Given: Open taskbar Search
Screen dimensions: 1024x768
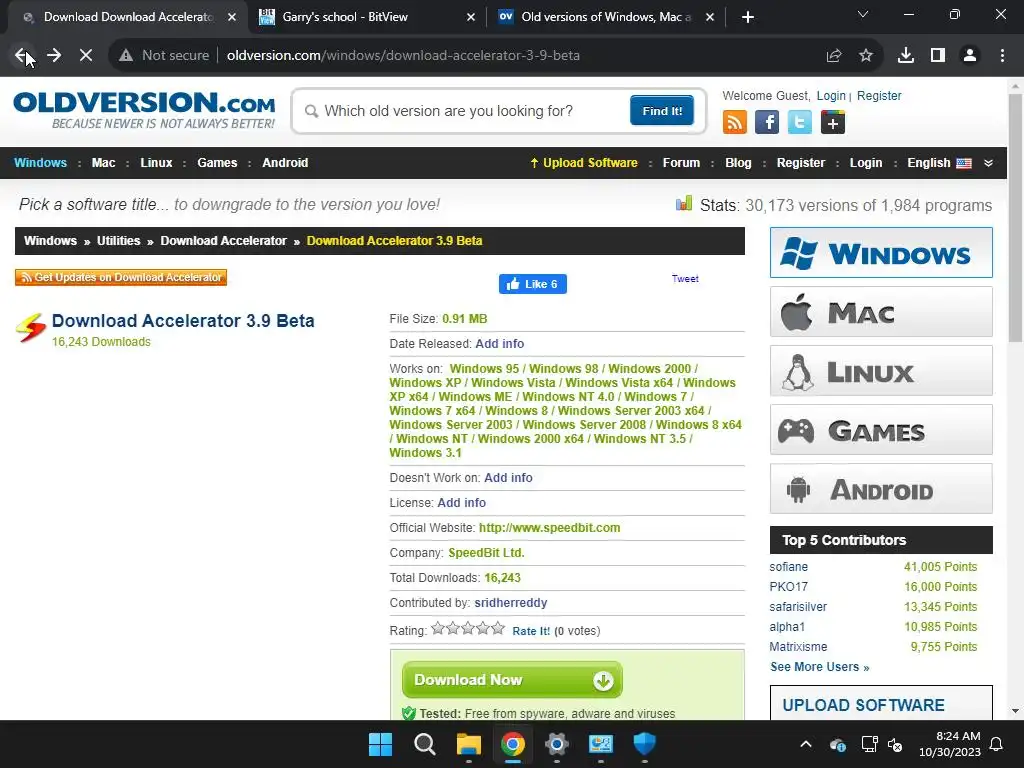Looking at the screenshot, I should coord(424,744).
